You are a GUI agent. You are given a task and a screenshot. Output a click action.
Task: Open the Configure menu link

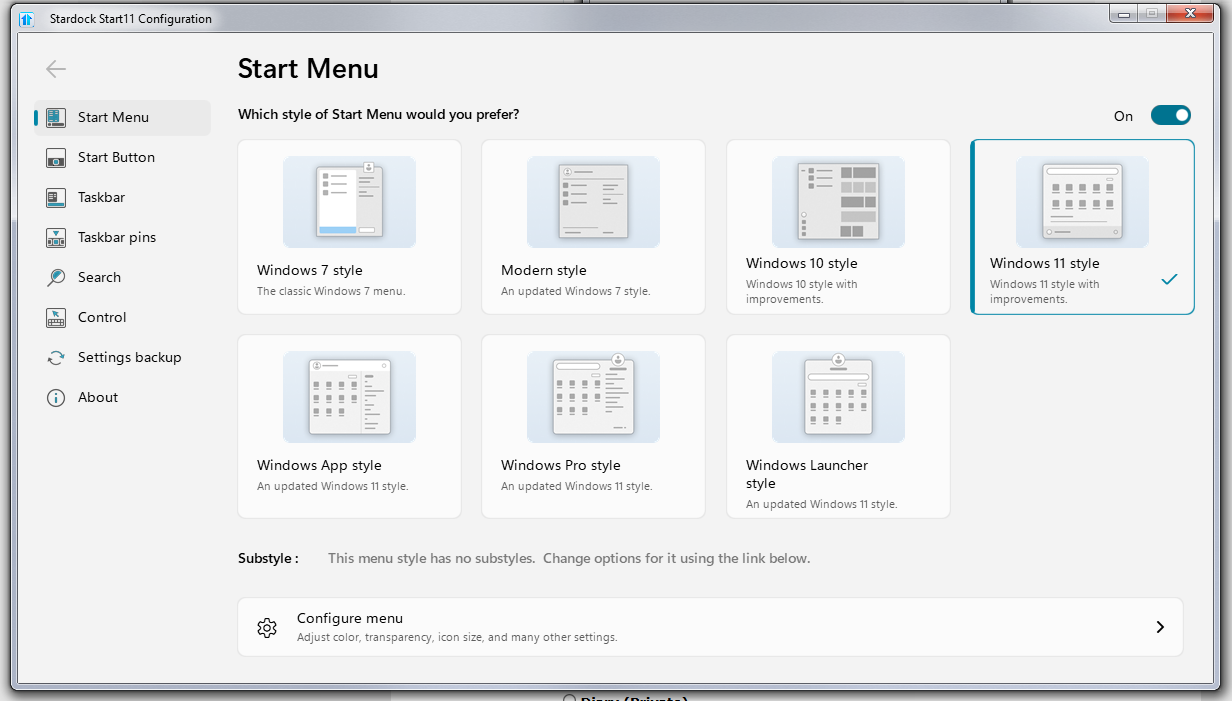350,619
